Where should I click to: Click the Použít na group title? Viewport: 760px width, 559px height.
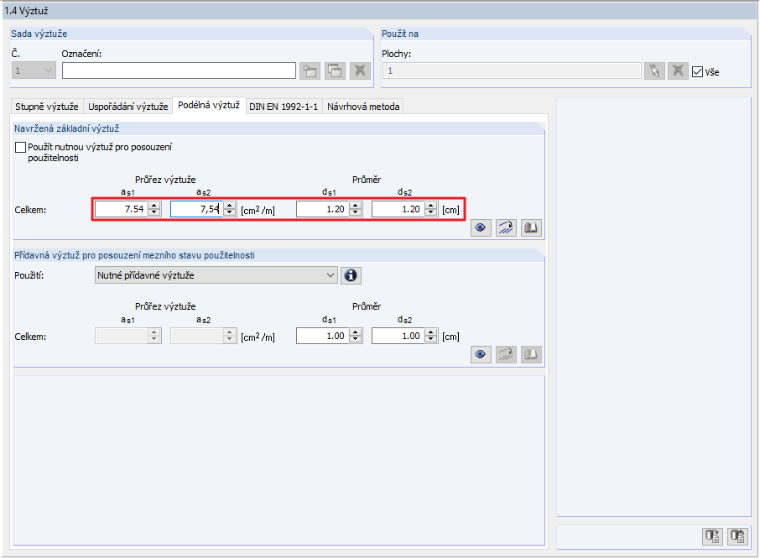click(400, 33)
